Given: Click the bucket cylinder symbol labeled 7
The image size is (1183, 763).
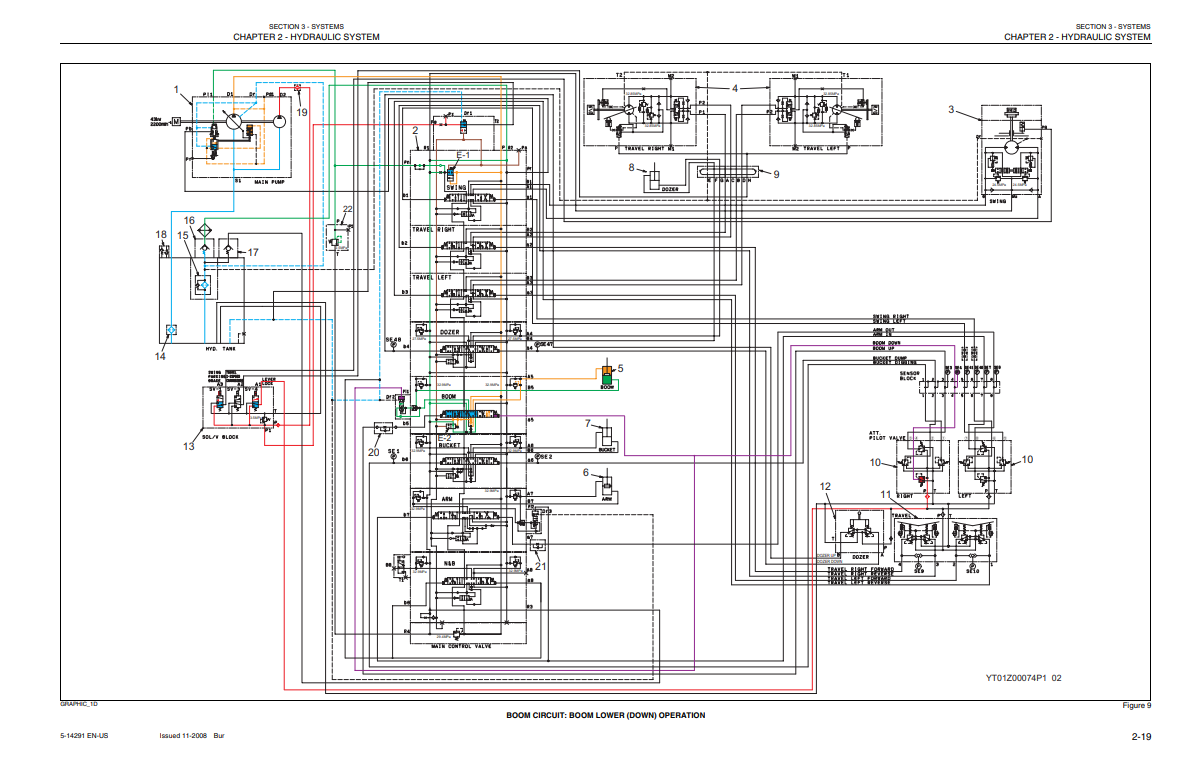Looking at the screenshot, I should [x=606, y=438].
